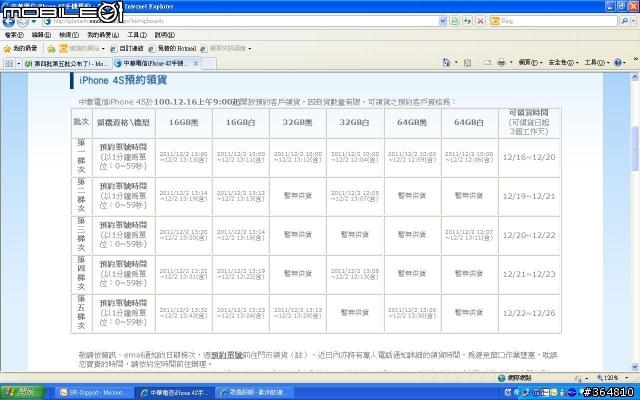The image size is (640, 400).
Task: Go back with the Back arrow button
Action: [x=9, y=21]
